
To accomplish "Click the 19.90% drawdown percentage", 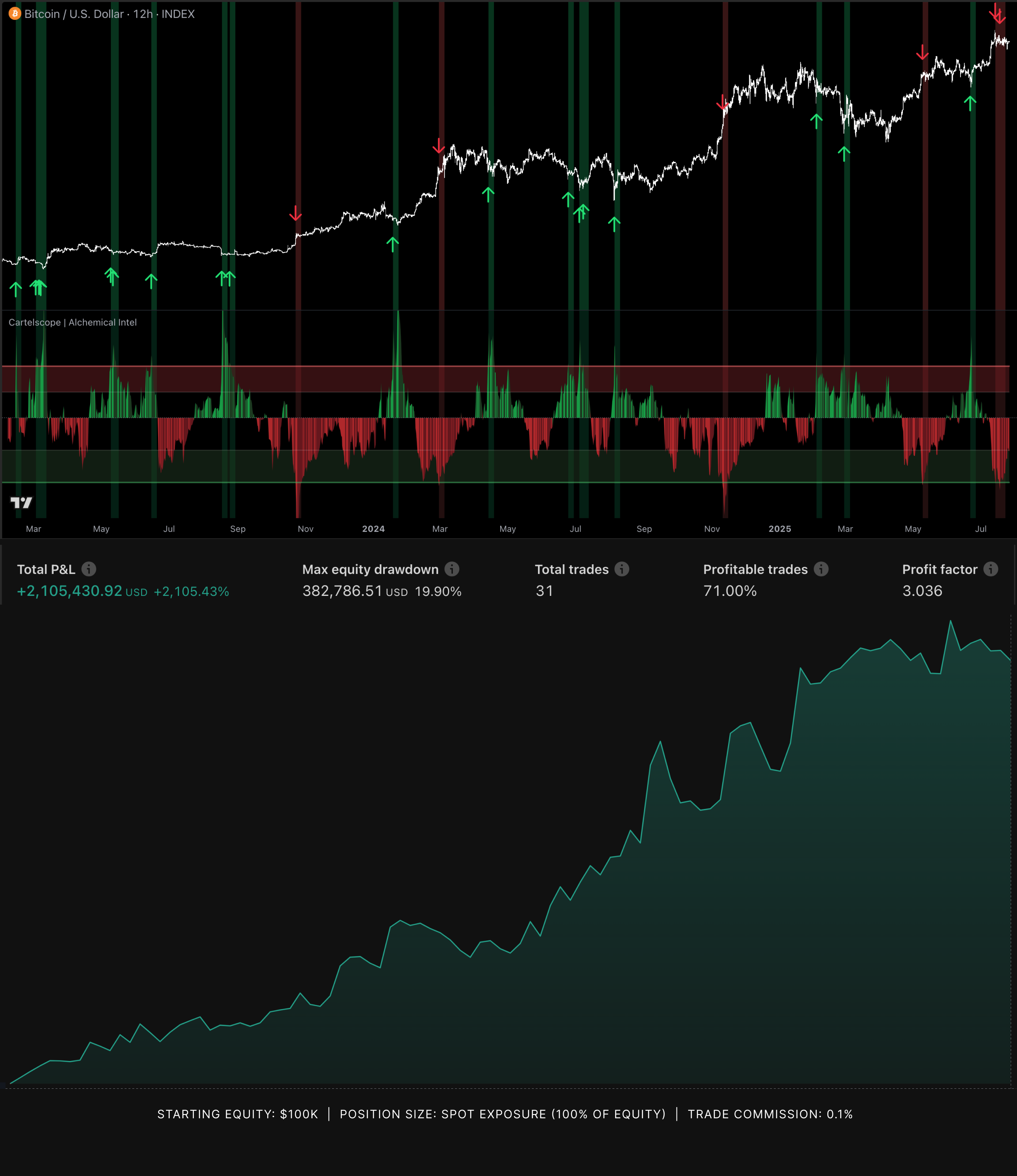I will (x=438, y=592).
